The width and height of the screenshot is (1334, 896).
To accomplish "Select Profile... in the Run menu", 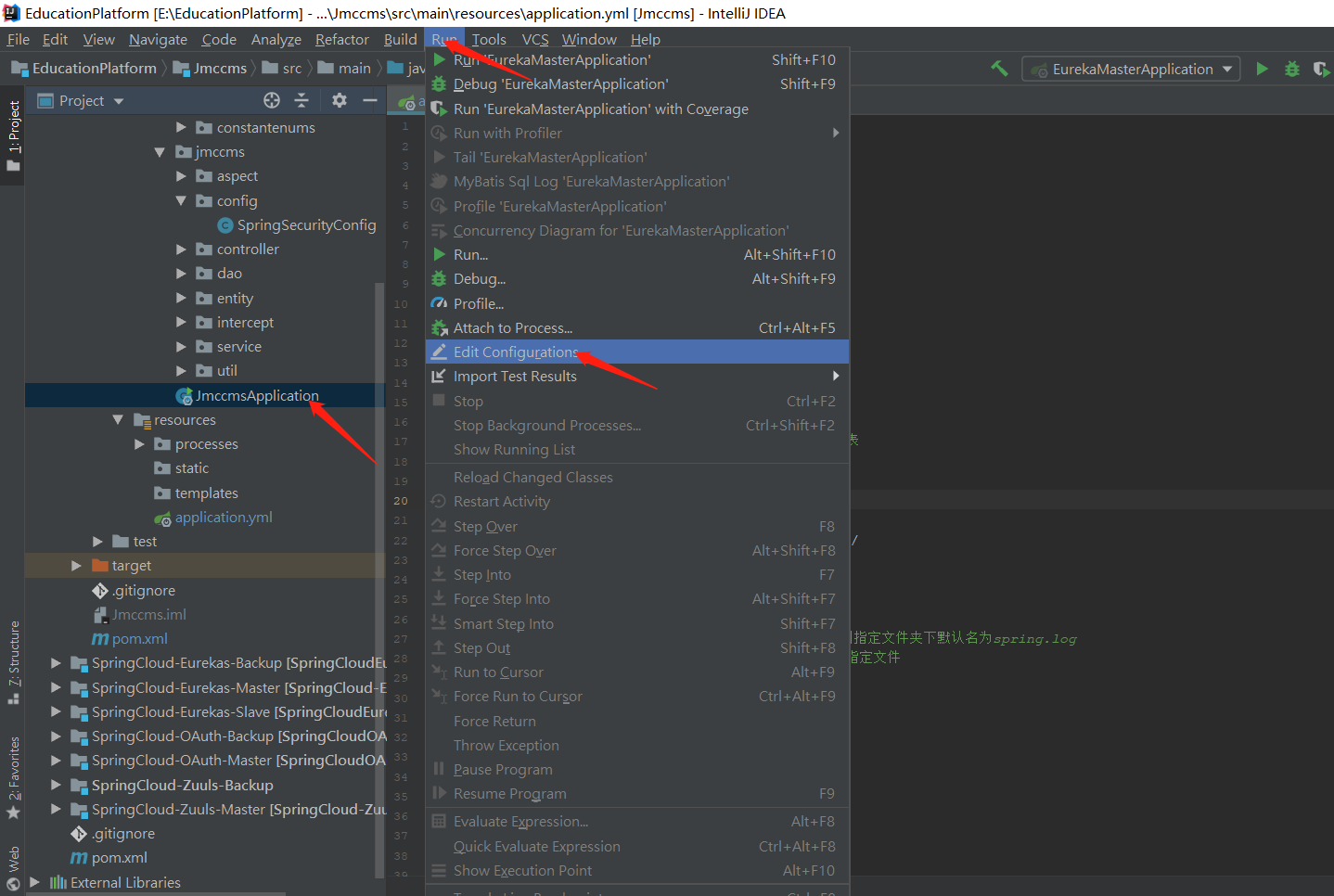I will pos(637,303).
